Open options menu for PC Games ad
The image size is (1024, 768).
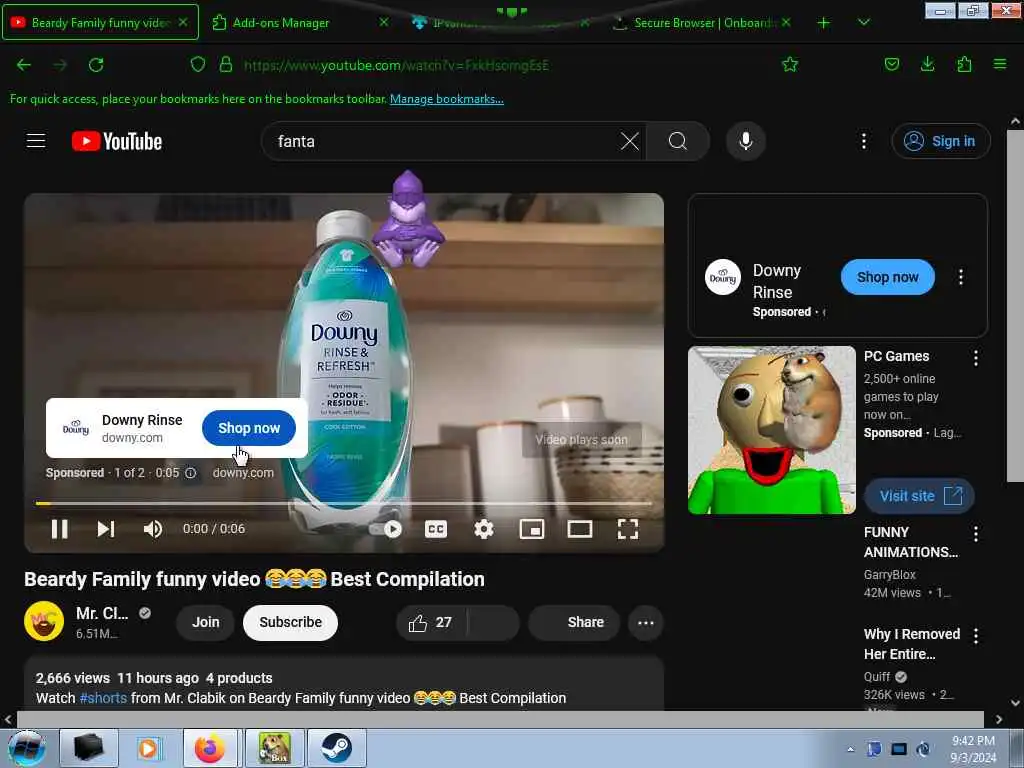(x=976, y=358)
